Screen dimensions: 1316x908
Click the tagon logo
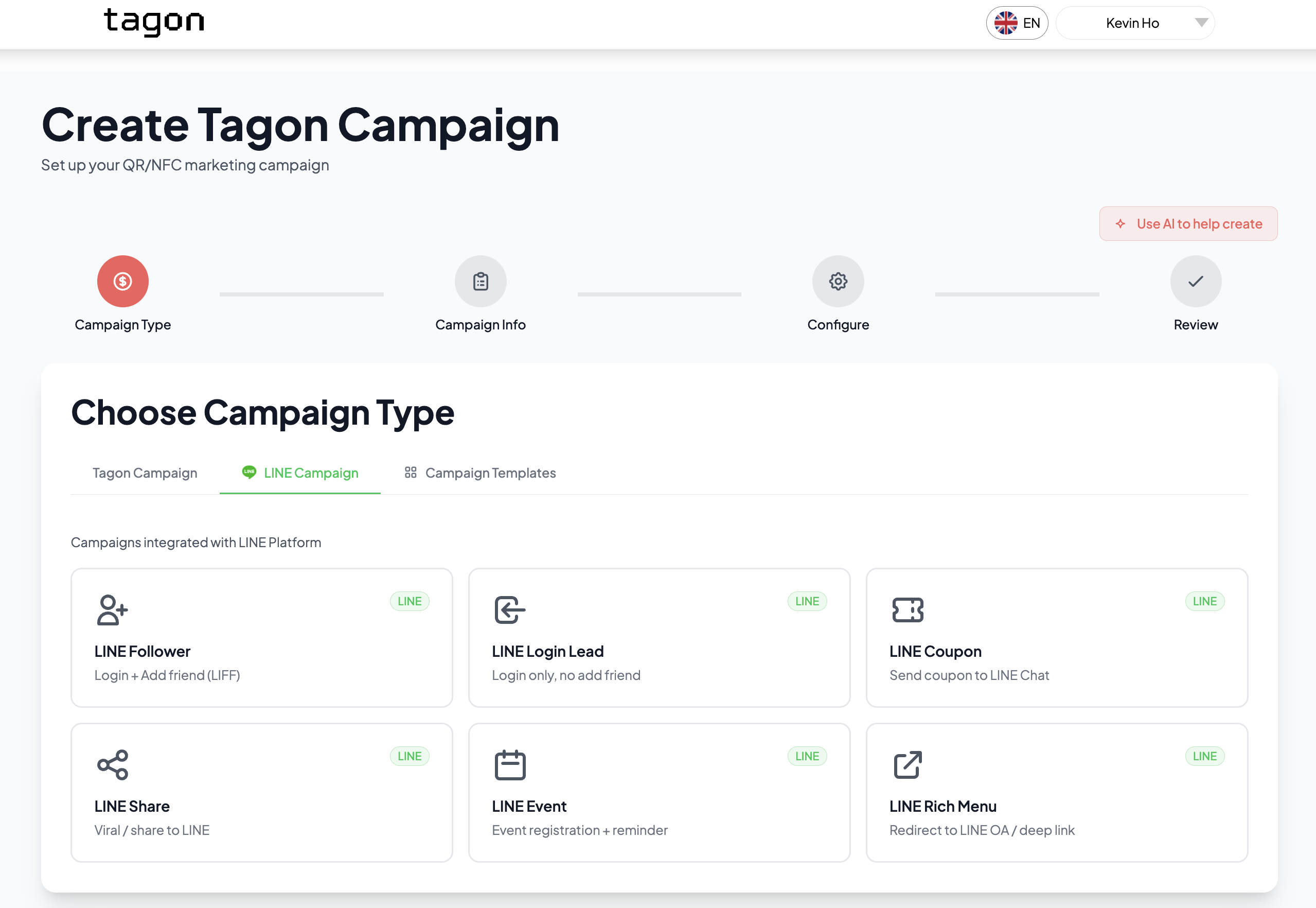point(153,22)
